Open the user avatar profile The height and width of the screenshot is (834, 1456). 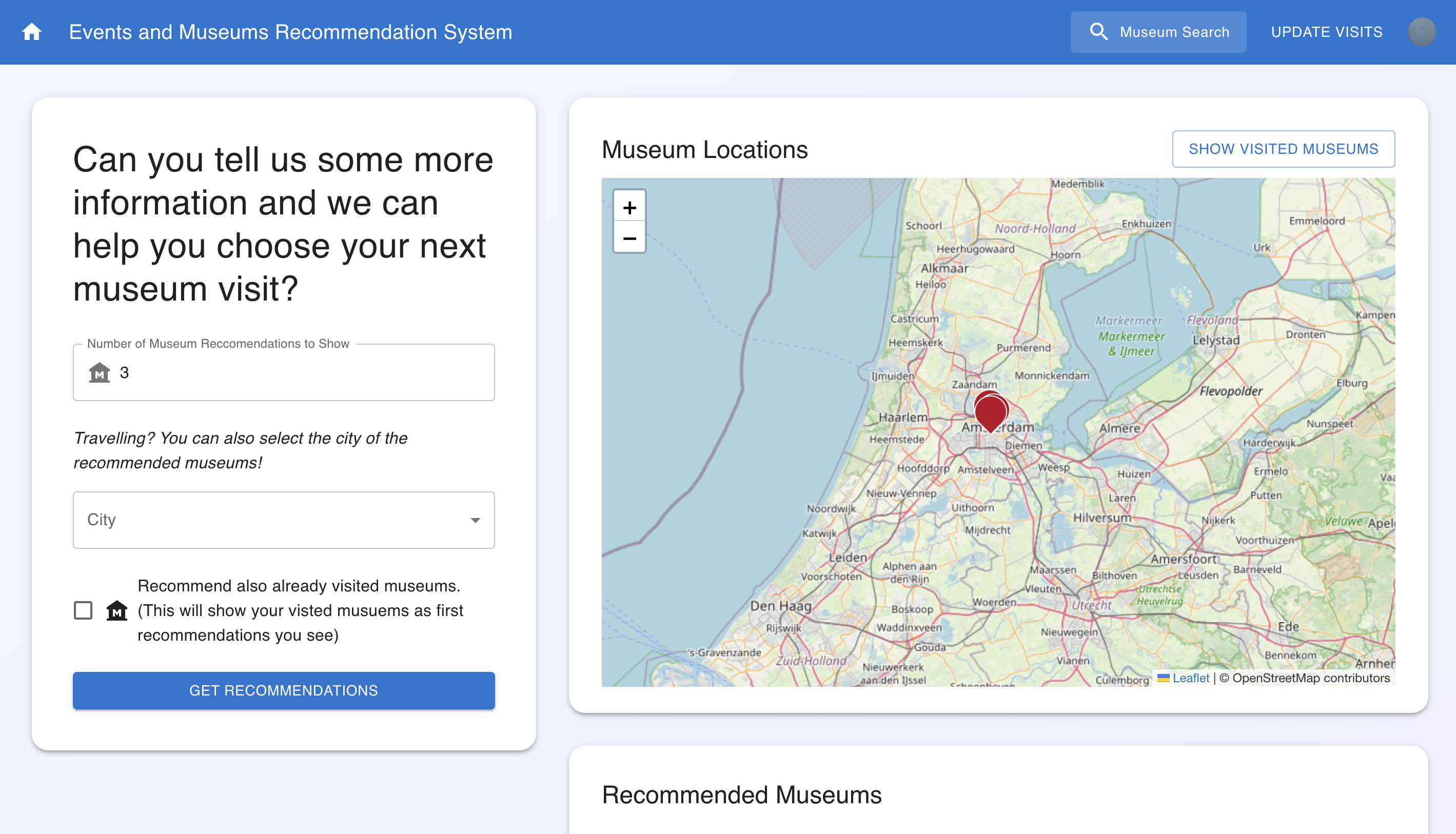coord(1421,32)
